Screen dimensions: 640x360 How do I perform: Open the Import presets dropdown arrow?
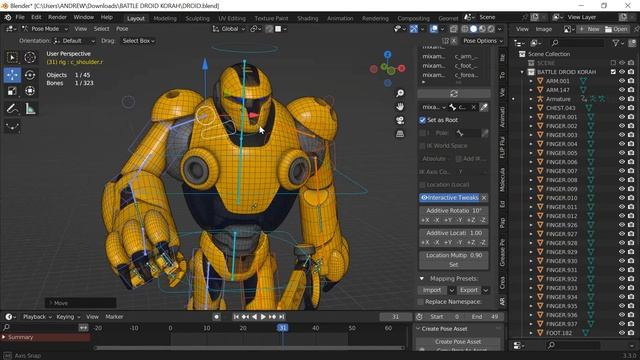click(x=452, y=290)
